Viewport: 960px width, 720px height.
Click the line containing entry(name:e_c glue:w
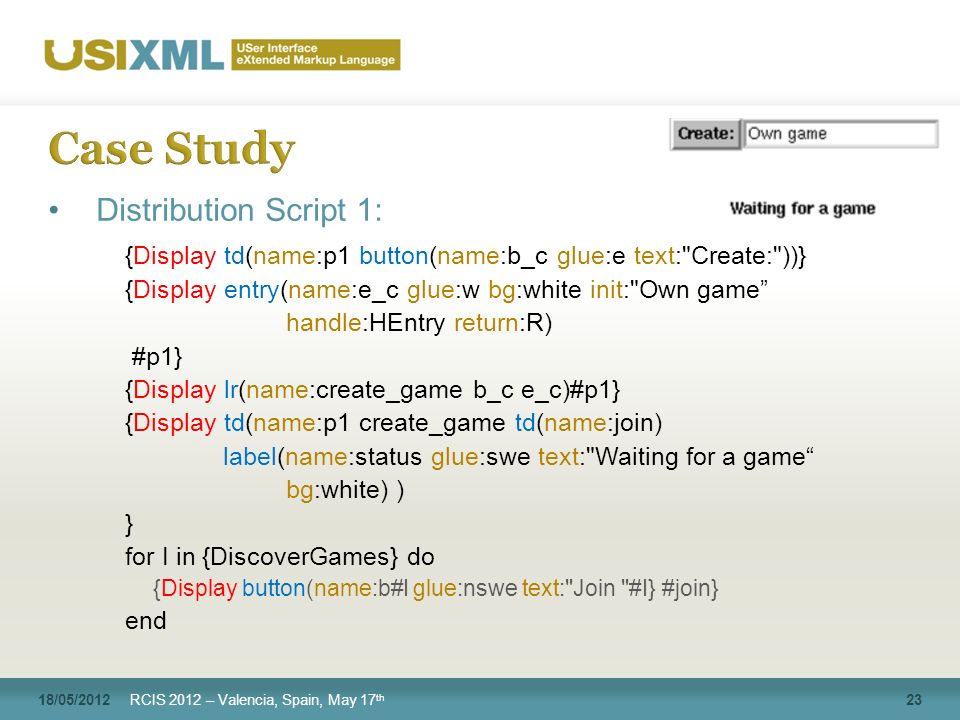[x=446, y=290]
